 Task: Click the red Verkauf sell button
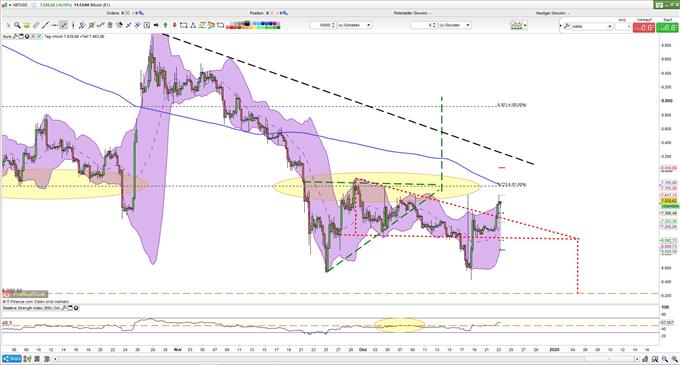pos(644,28)
